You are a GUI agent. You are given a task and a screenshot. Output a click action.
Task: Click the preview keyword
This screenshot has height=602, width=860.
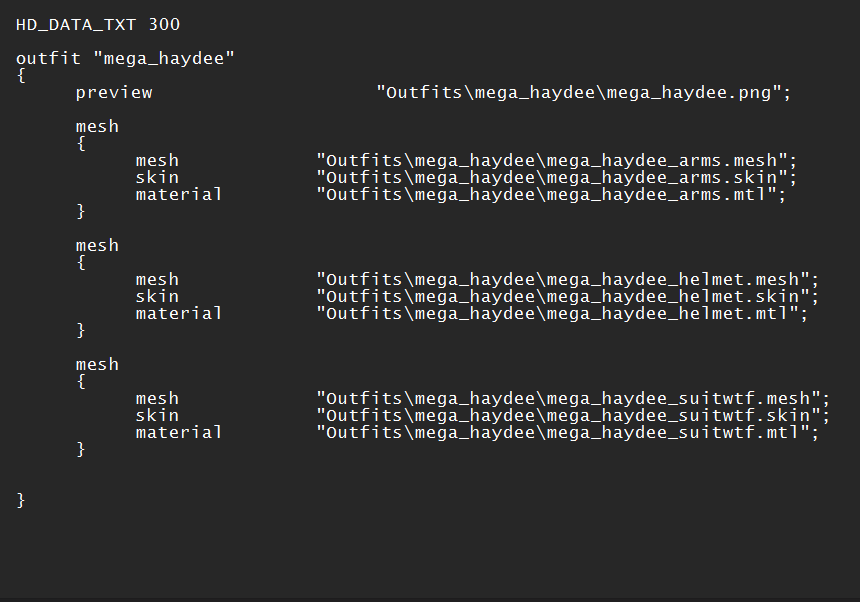[114, 93]
